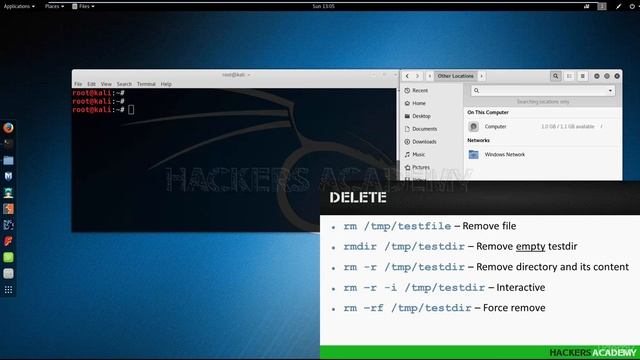Maximize the Files window
The height and width of the screenshot is (360, 640).
(607, 76)
